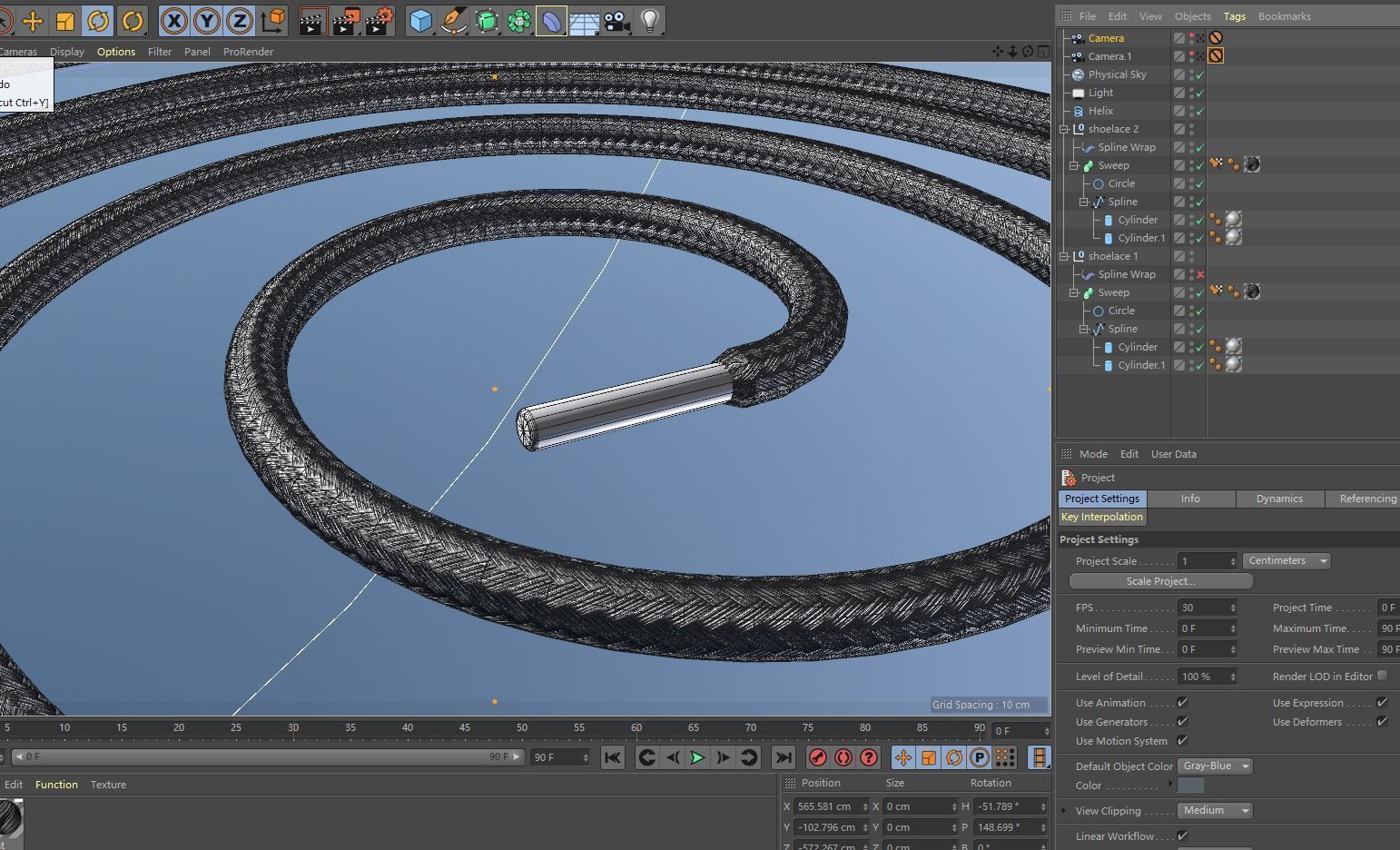Enable the red-crossed Spline Wrap under shoelace 1
The image size is (1400, 850).
tap(1200, 274)
